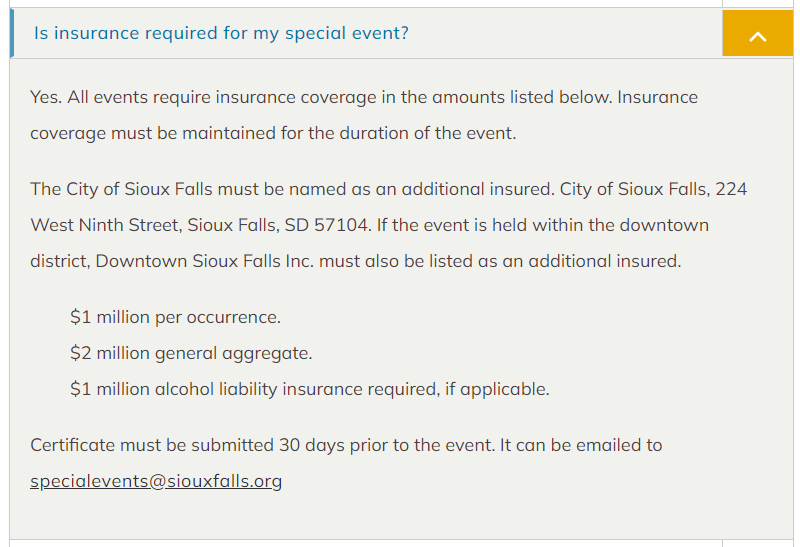
Task: Click the "coverage must be maintained" text
Action: click(x=140, y=133)
